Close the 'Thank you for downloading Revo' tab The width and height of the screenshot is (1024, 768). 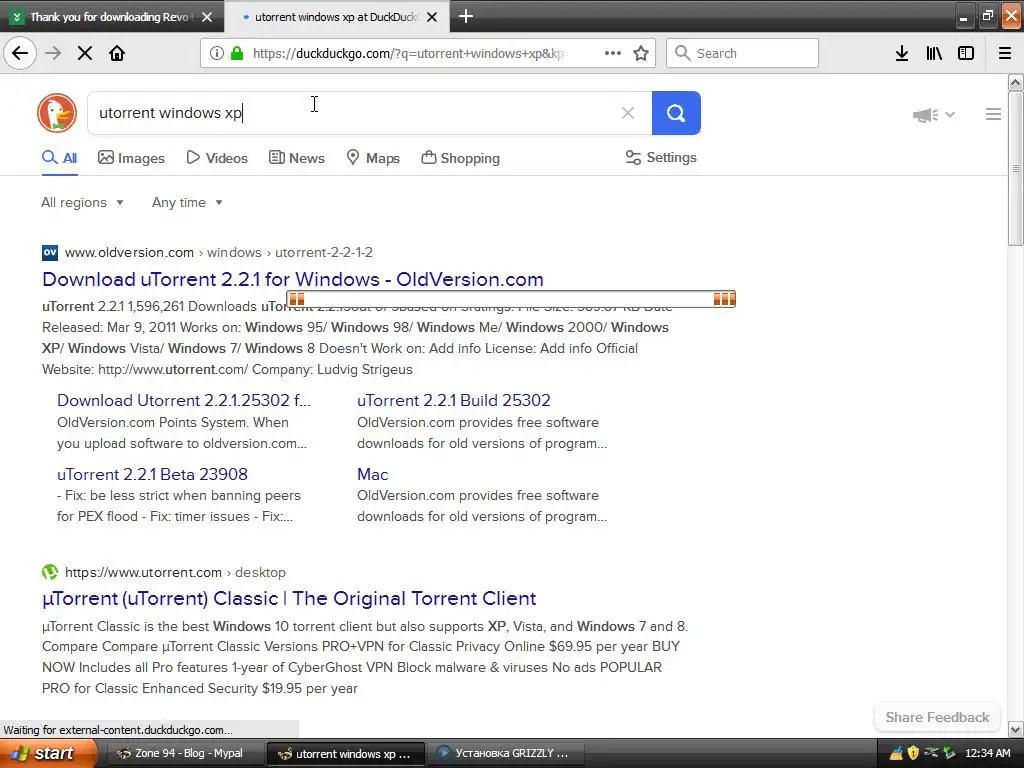pyautogui.click(x=207, y=17)
